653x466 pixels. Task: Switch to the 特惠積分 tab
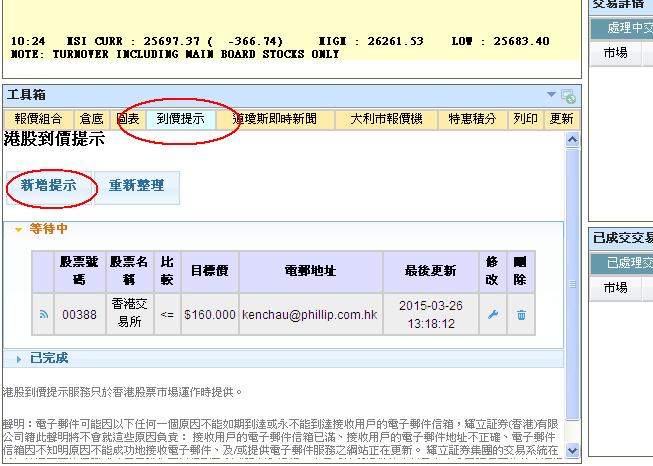point(473,119)
